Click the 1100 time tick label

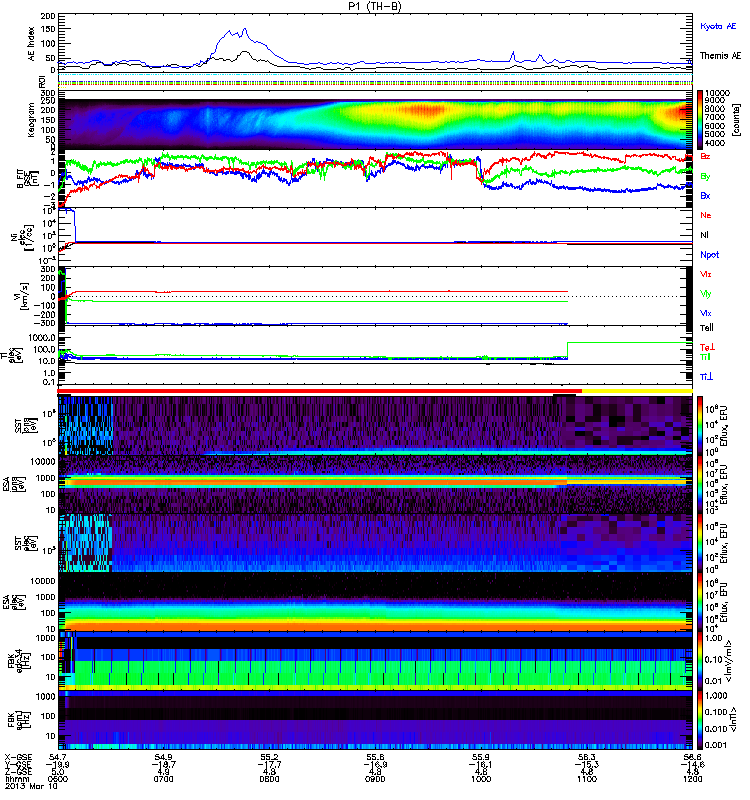[x=587, y=779]
